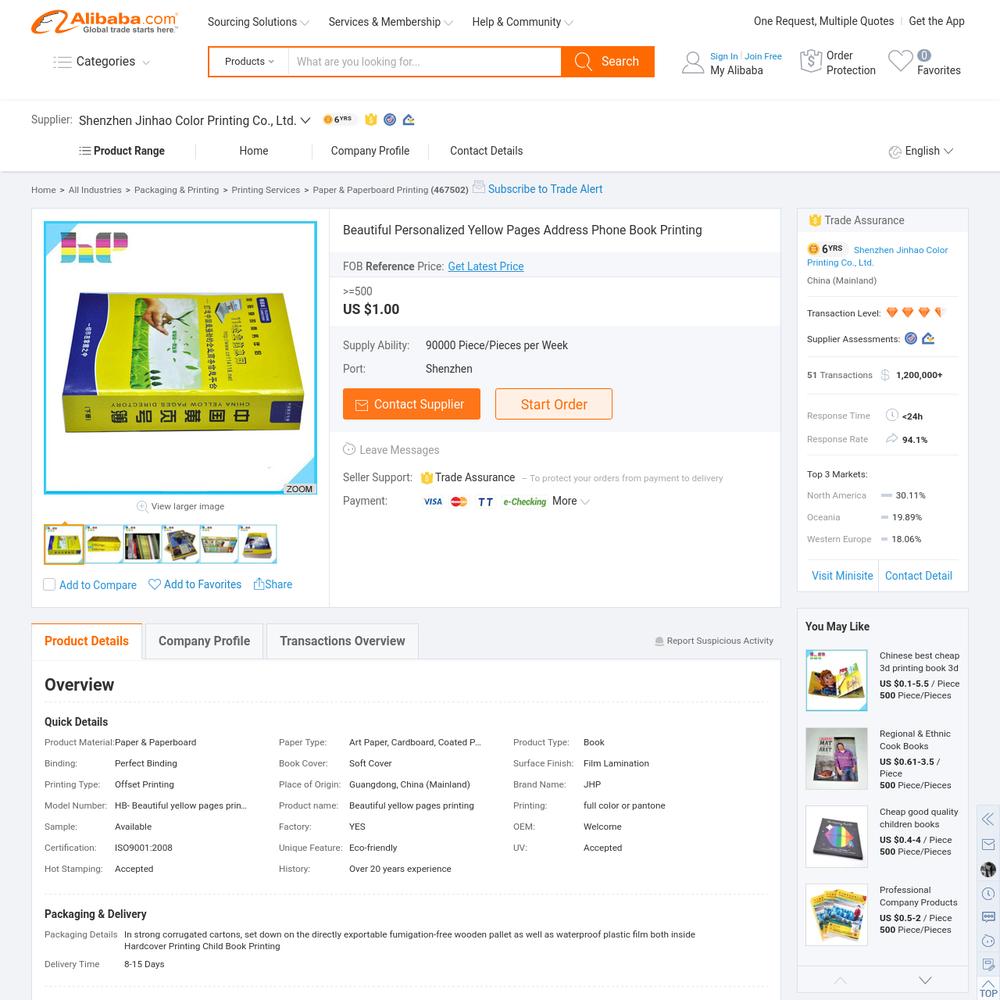Expand More payment options chevron
This screenshot has width=1000, height=1000.
coord(585,502)
